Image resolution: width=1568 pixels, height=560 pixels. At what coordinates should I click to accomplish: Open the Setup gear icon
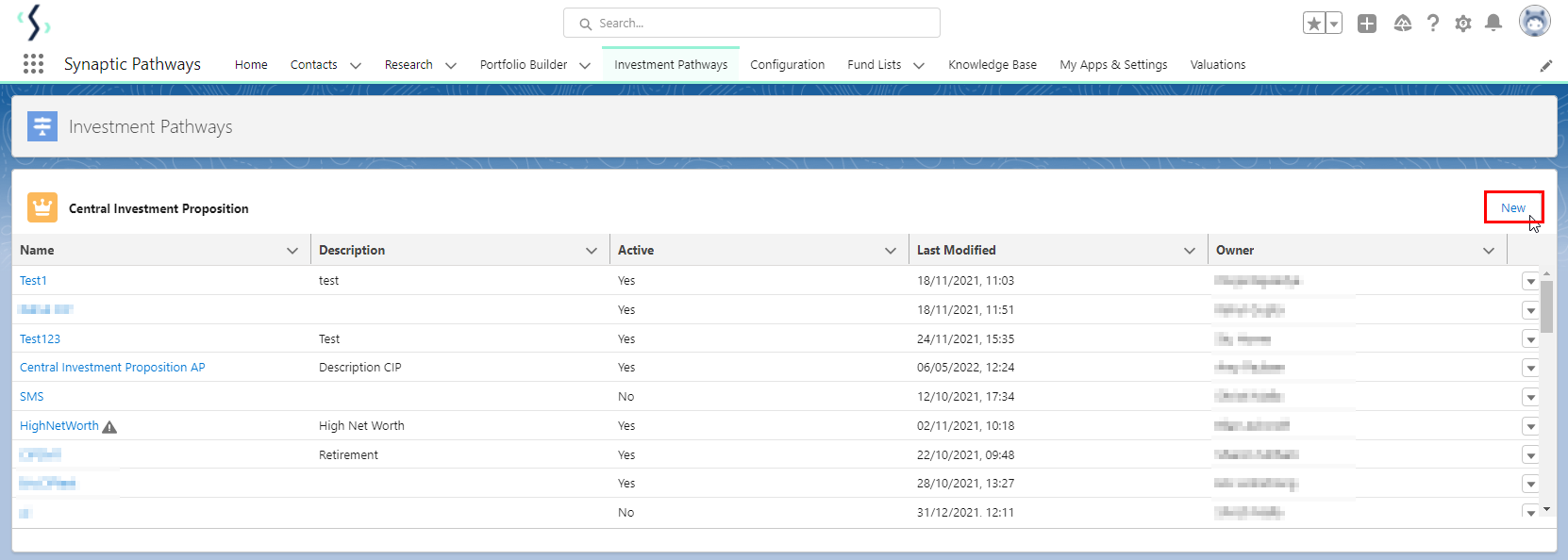click(x=1463, y=24)
